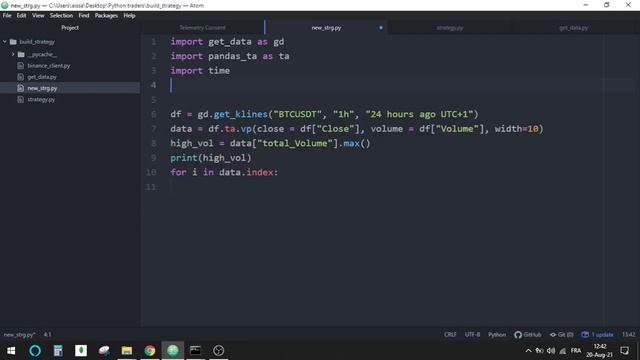Click the volume speaker tray icon
Screen dimensions: 640x360
pyautogui.click(x=551, y=351)
